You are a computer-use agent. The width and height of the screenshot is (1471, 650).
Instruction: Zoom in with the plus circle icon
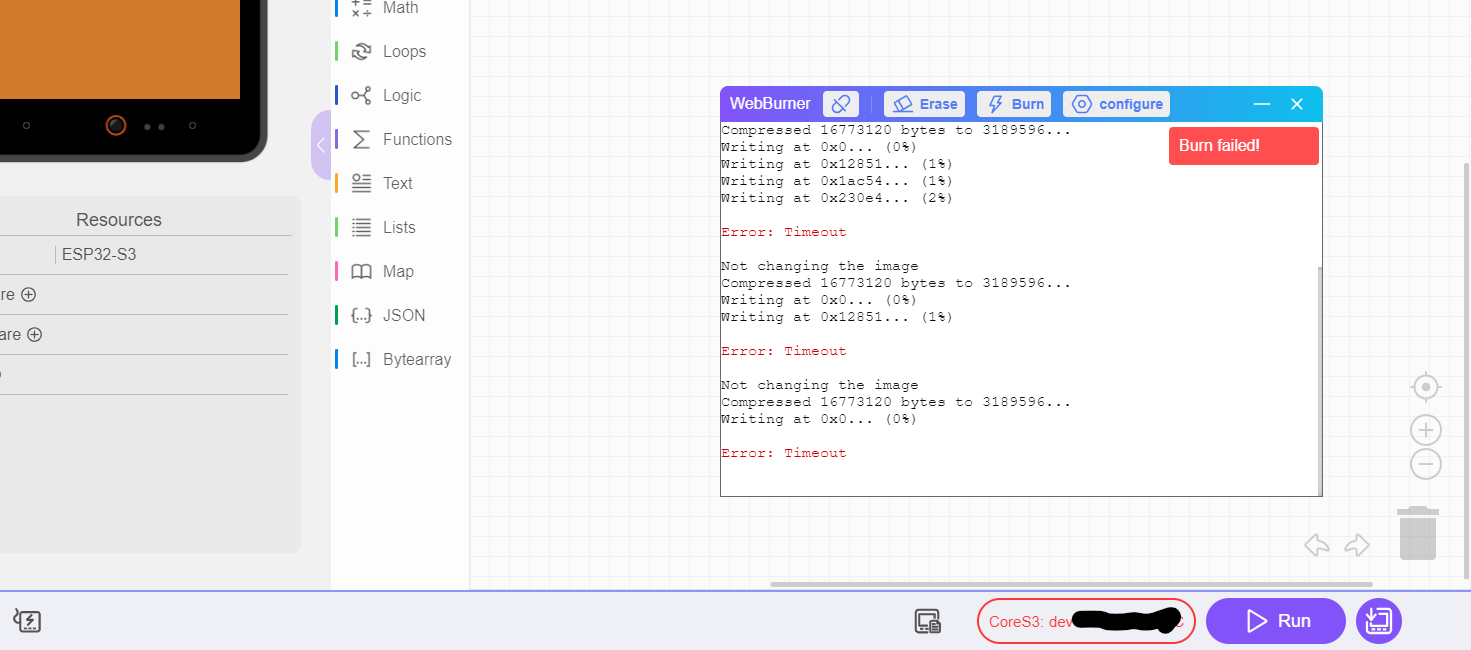1425,430
